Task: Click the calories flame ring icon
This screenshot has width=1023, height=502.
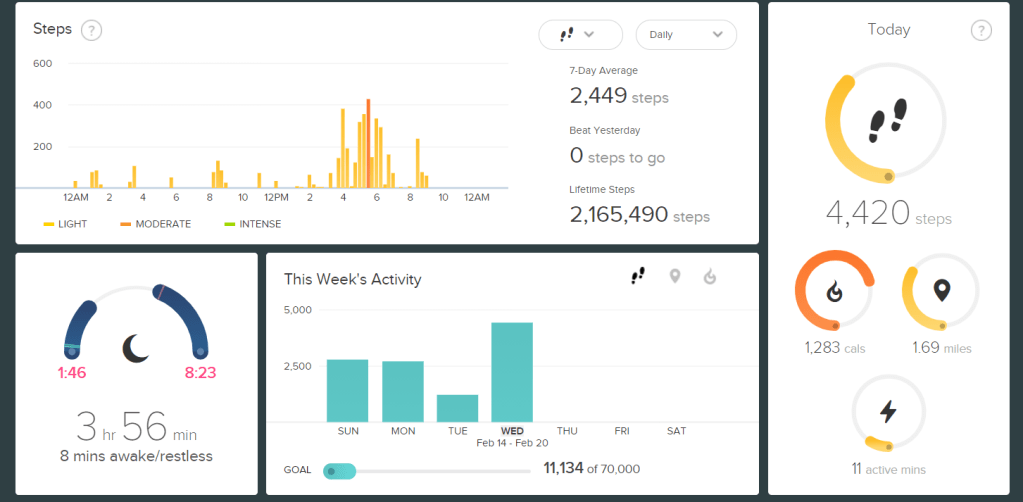Action: point(834,291)
